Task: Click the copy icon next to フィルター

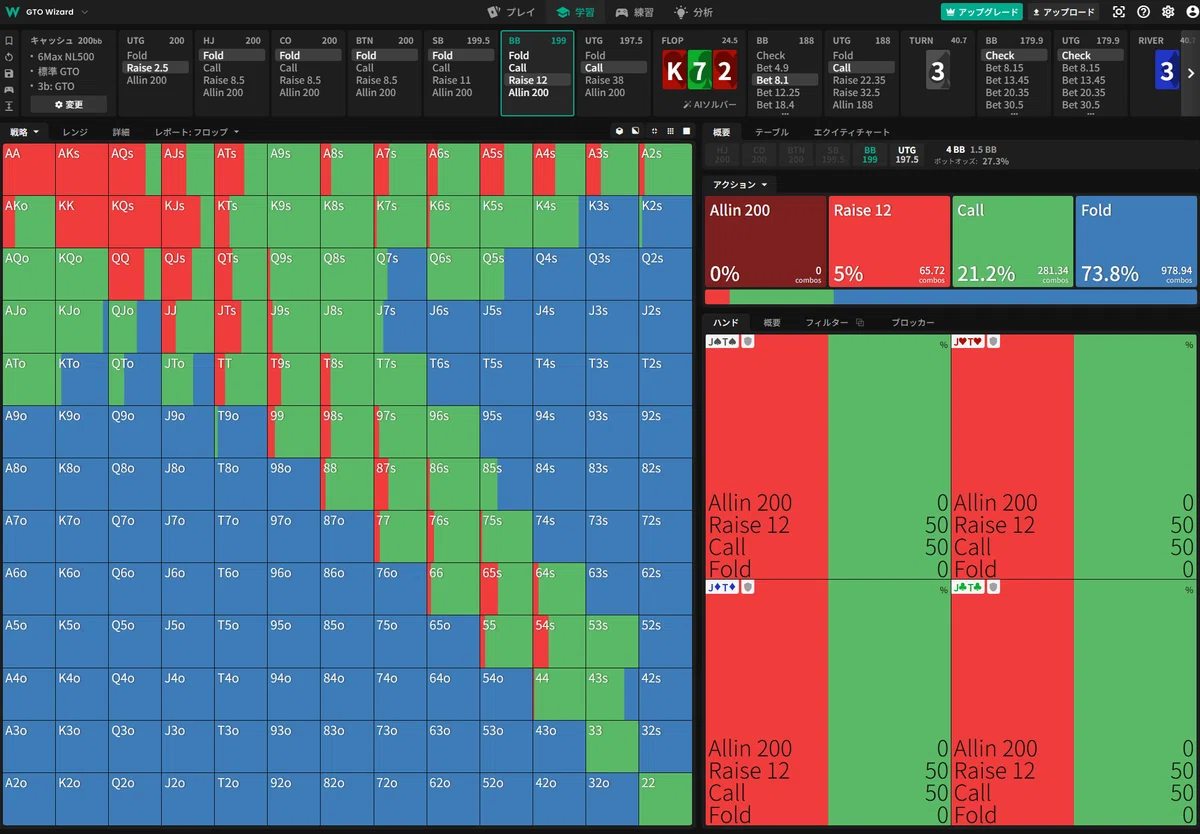Action: point(860,323)
